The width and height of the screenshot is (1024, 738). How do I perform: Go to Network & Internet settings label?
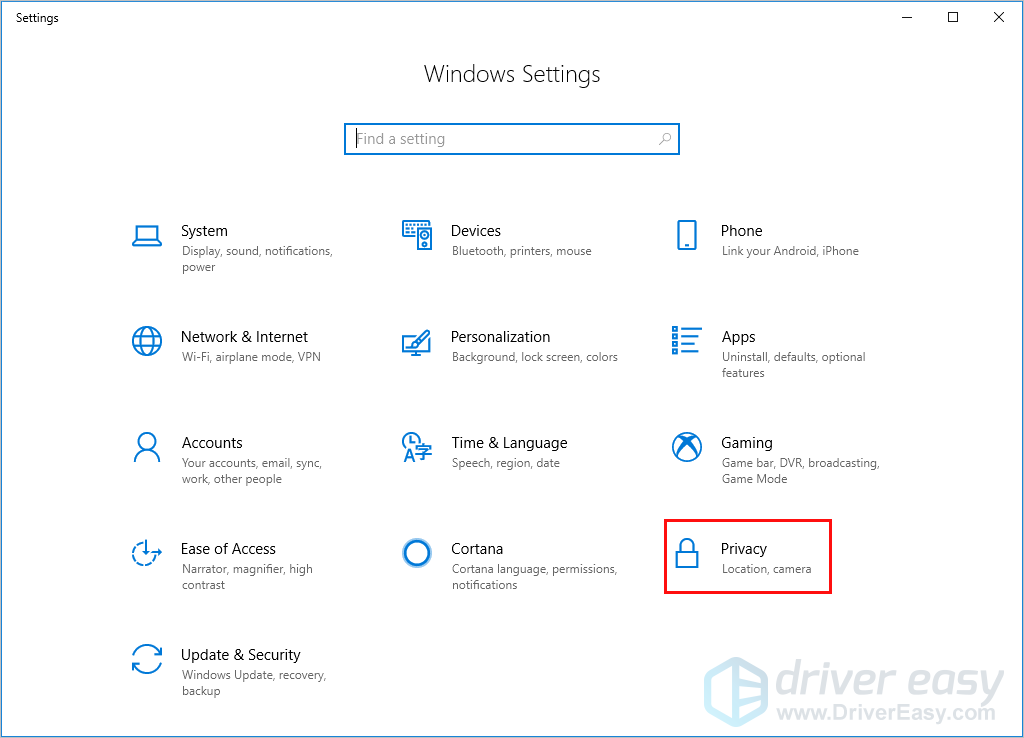244,337
